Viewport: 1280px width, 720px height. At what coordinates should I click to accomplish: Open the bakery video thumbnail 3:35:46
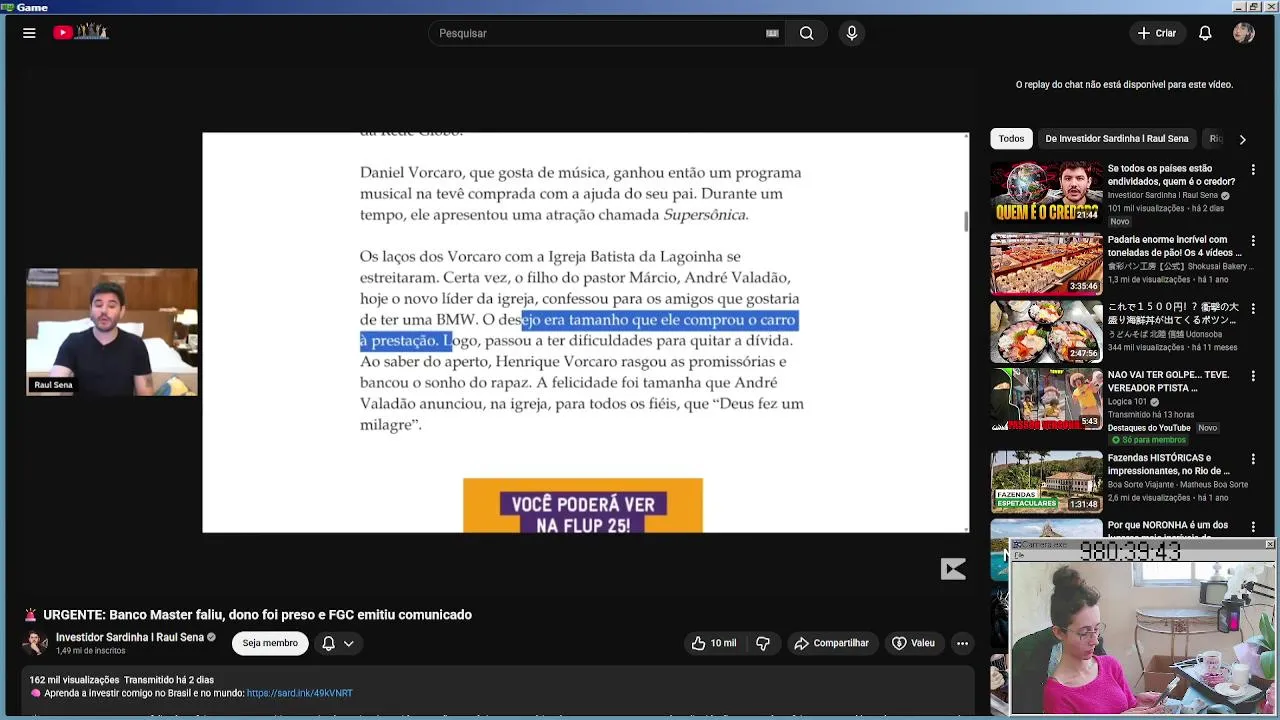tap(1046, 264)
